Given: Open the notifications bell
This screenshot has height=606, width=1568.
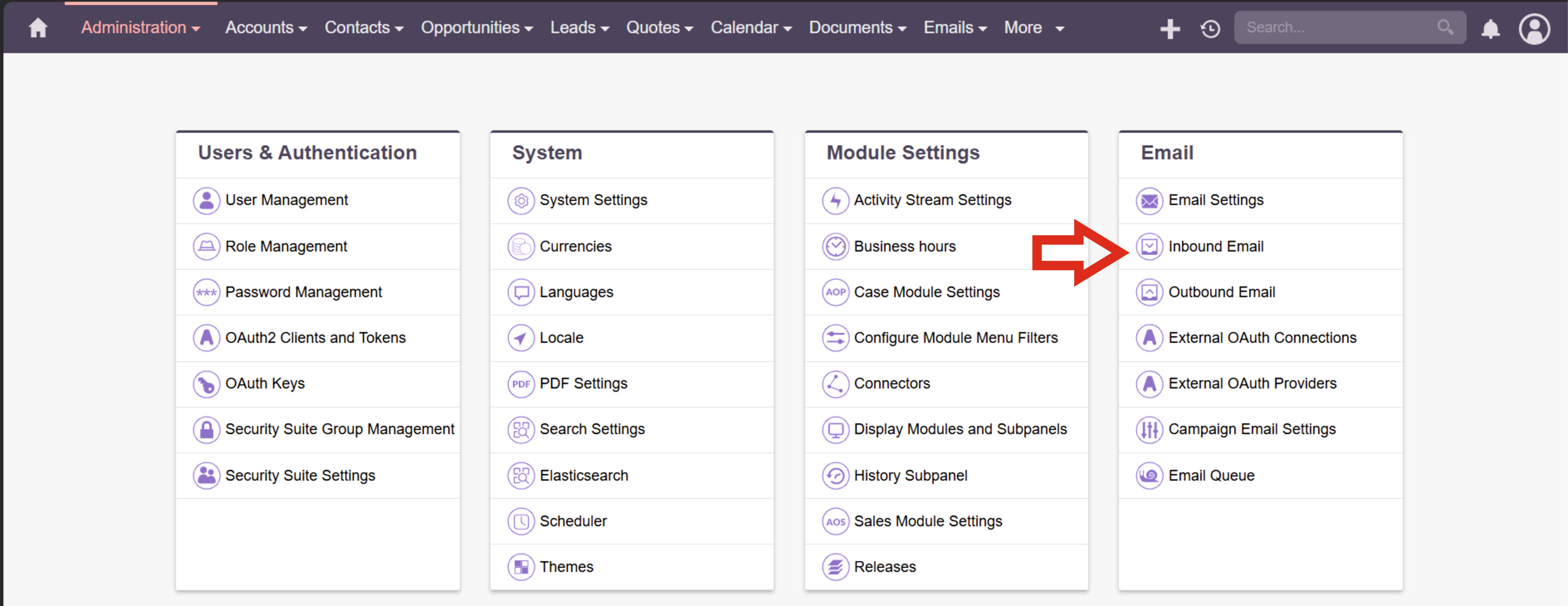Looking at the screenshot, I should pos(1490,28).
